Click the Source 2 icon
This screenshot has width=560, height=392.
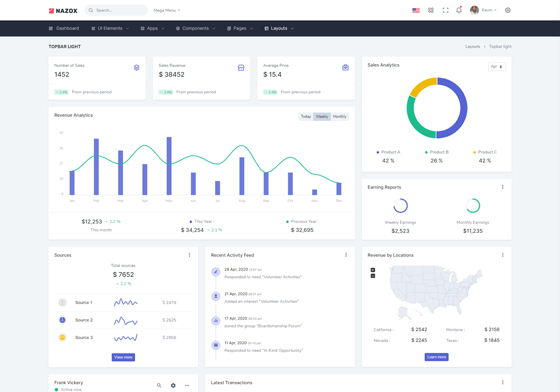(x=62, y=320)
